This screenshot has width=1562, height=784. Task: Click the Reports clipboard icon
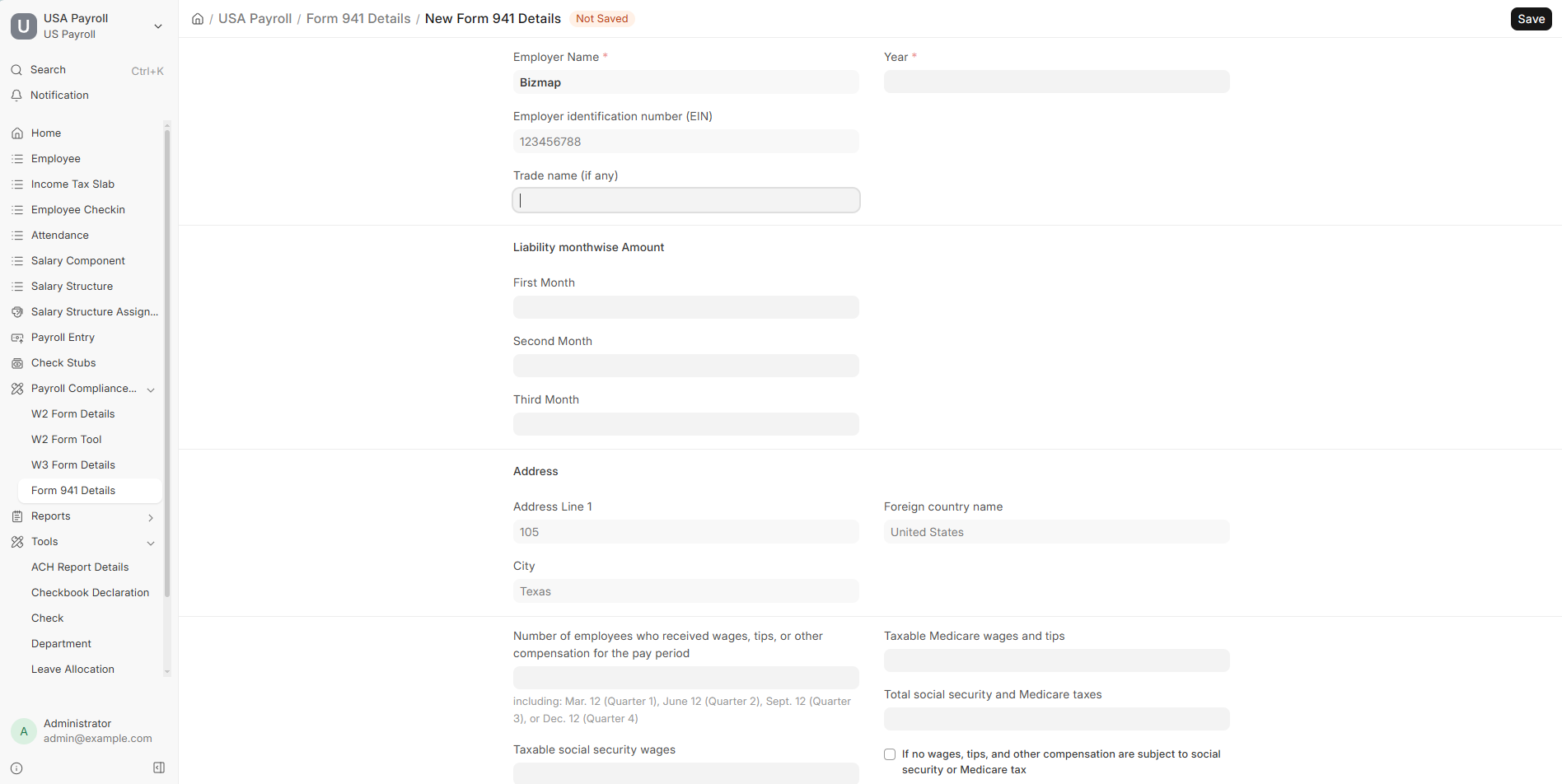pos(17,516)
